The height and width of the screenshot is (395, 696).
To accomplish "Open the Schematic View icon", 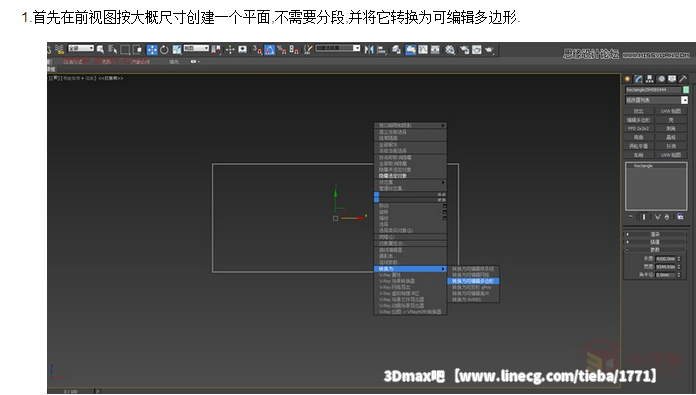I will coord(435,50).
